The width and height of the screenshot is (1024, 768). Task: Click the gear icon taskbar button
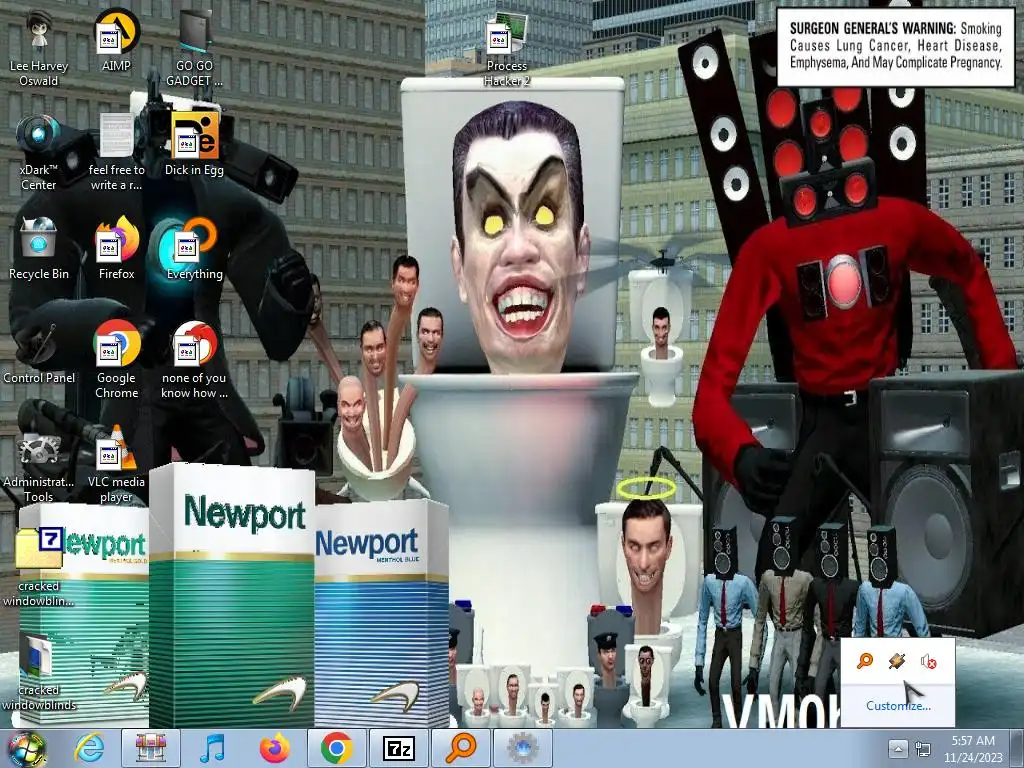click(x=522, y=748)
